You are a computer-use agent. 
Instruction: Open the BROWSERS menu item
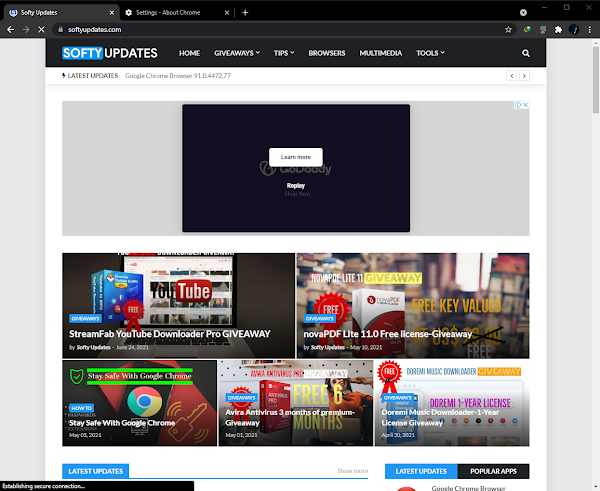pyautogui.click(x=327, y=53)
